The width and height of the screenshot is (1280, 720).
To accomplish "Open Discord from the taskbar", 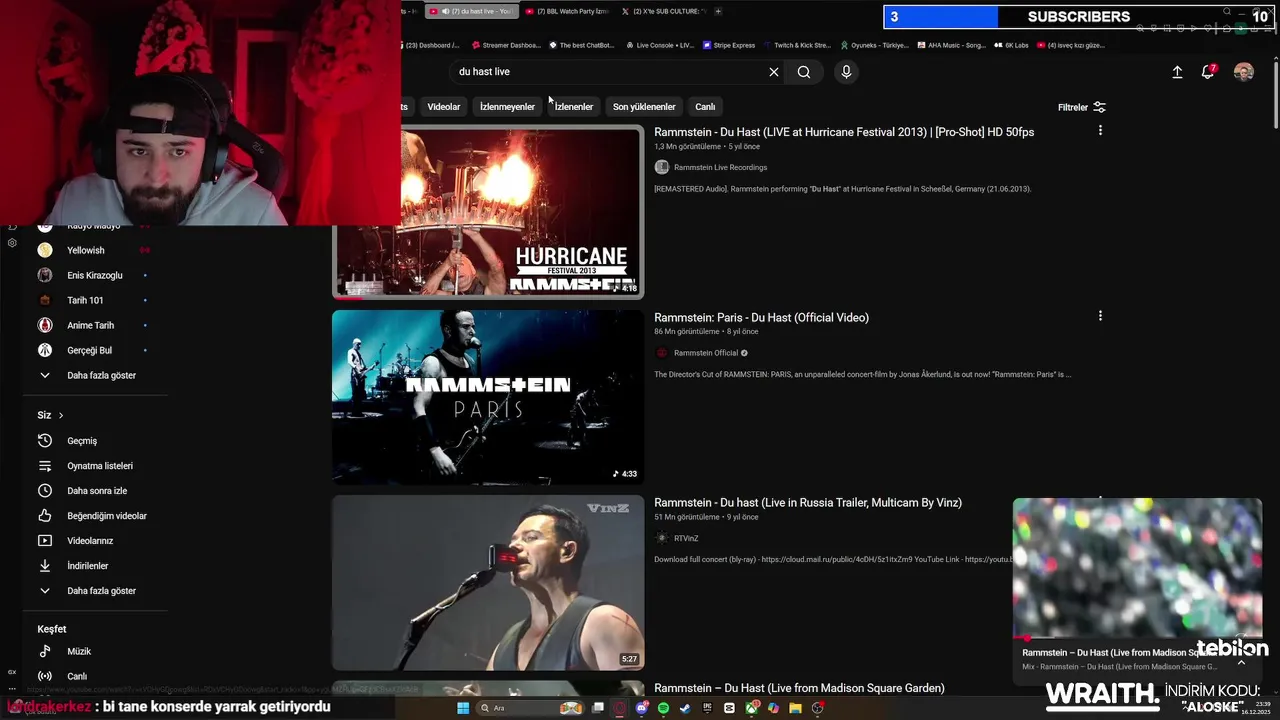I will (642, 708).
